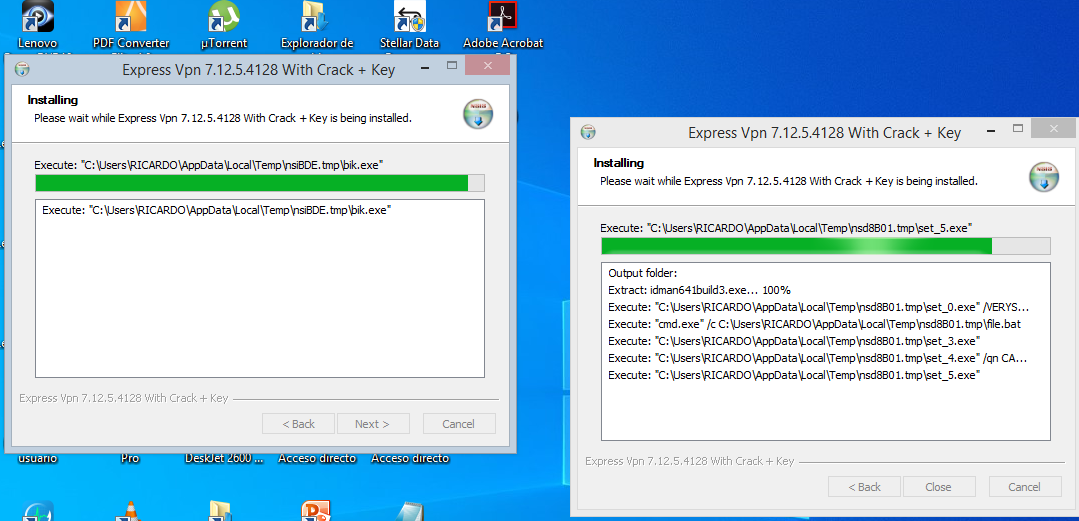1079x521 pixels.
Task: Select the 'Output folder:' log line
Action: [x=643, y=273]
